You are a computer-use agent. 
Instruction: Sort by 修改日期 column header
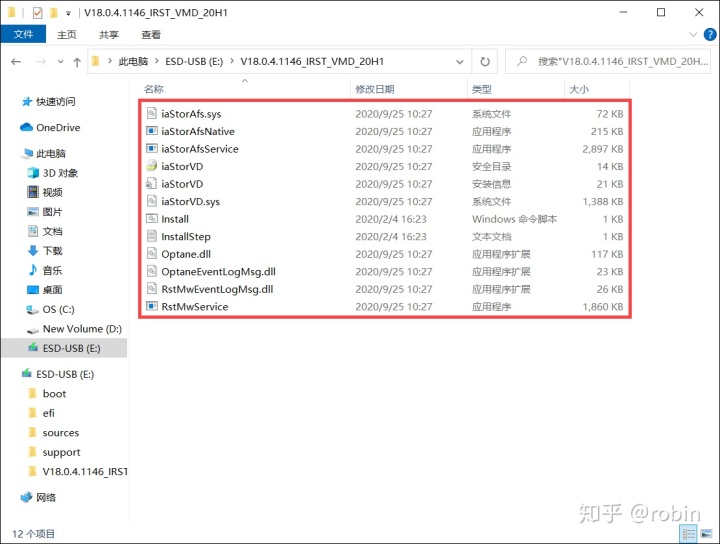[375, 89]
